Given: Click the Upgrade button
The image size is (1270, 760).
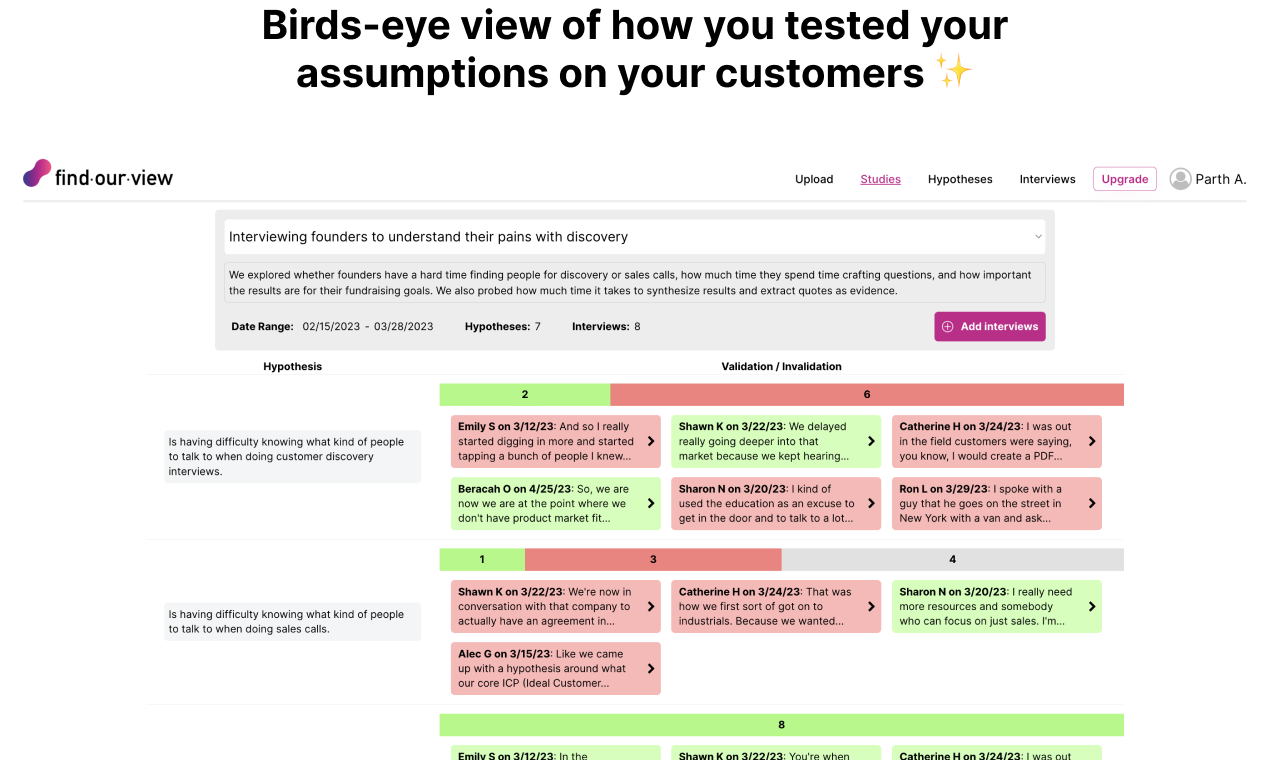Looking at the screenshot, I should point(1124,178).
